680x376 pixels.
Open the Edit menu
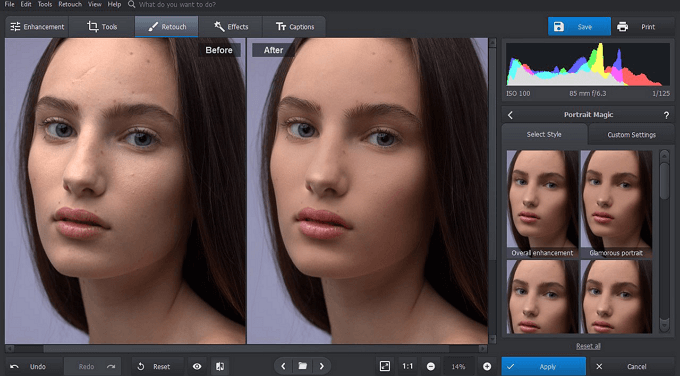26,4
